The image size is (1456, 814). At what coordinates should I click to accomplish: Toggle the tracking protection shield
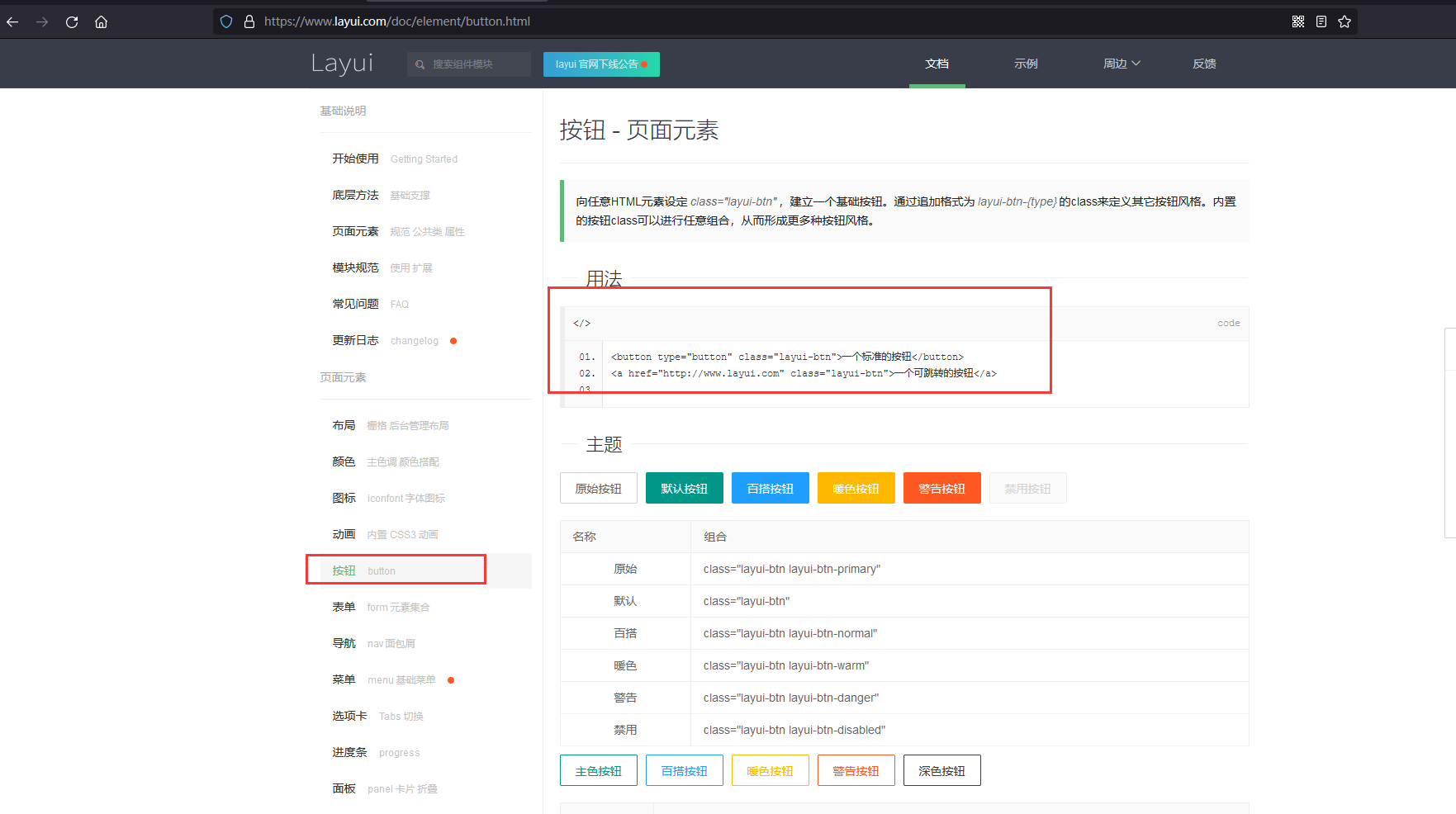[225, 21]
